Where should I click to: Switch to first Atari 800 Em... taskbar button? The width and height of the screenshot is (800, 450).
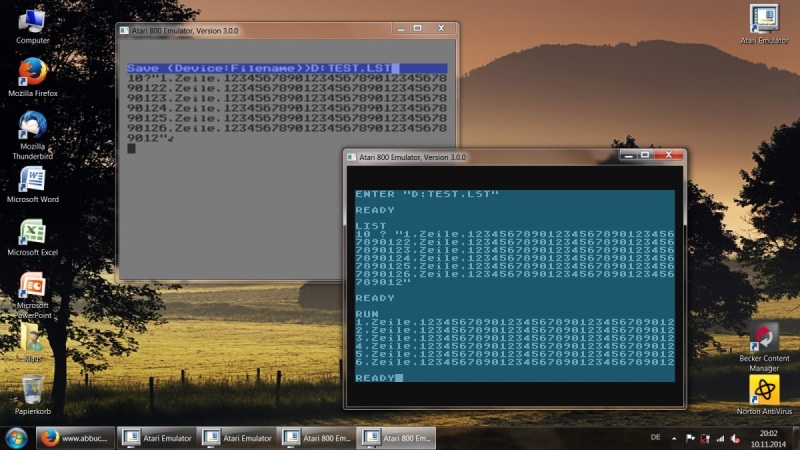[317, 438]
